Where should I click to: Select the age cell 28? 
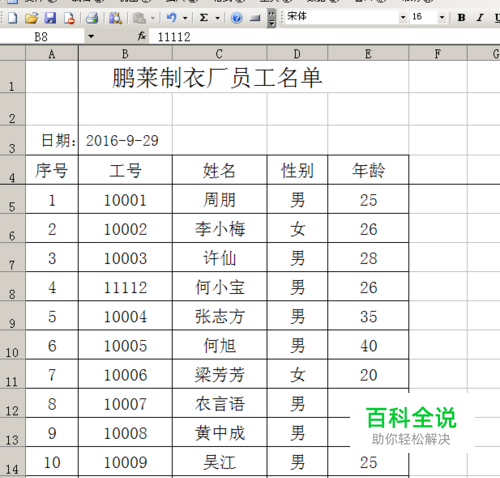[x=368, y=258]
